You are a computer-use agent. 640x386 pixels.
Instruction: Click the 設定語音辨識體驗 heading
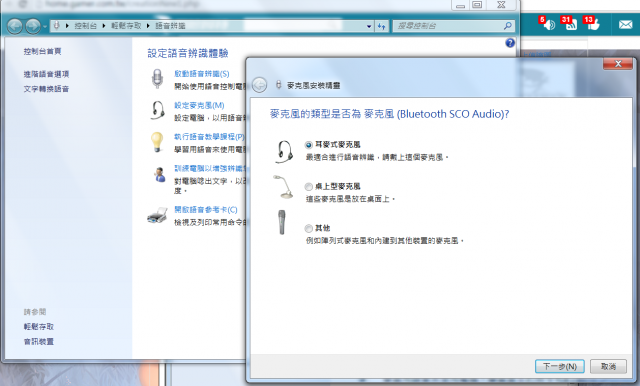pos(188,53)
